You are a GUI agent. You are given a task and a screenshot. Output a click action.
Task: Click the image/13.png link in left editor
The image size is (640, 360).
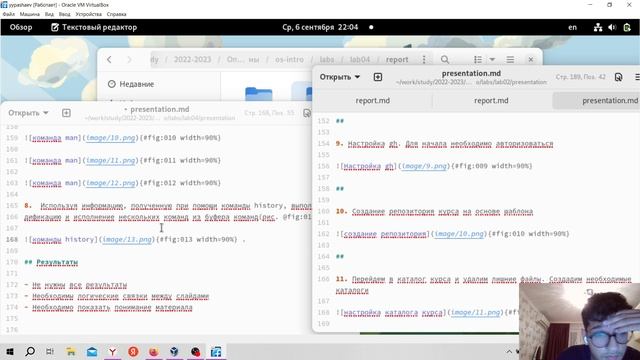(x=127, y=239)
